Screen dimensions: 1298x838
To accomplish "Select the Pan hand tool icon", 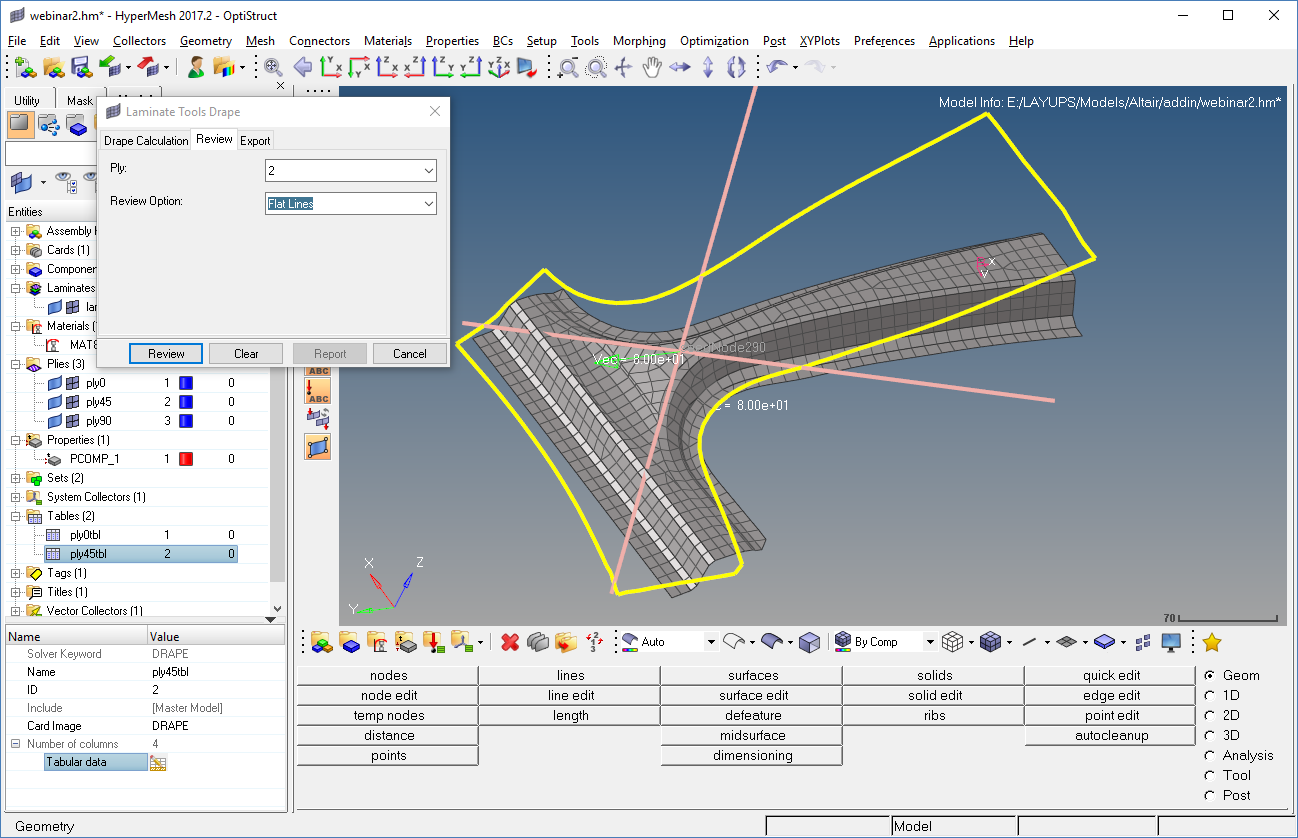I will (x=652, y=67).
